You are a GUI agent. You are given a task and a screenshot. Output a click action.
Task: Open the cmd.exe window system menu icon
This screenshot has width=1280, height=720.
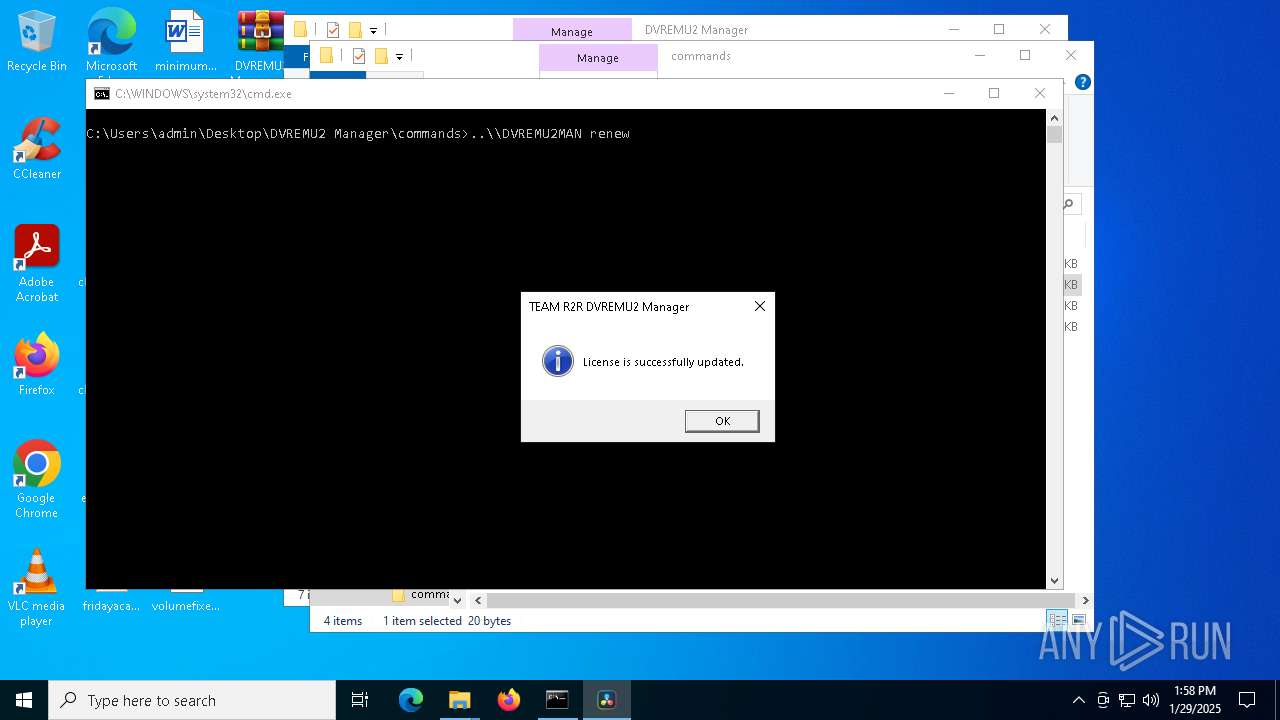(x=102, y=94)
